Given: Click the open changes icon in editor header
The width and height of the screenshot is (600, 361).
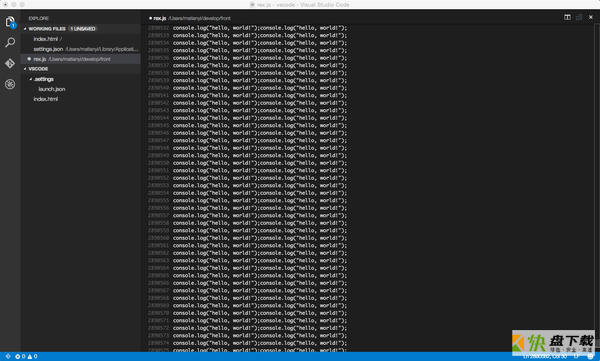Looking at the screenshot, I should coord(579,17).
